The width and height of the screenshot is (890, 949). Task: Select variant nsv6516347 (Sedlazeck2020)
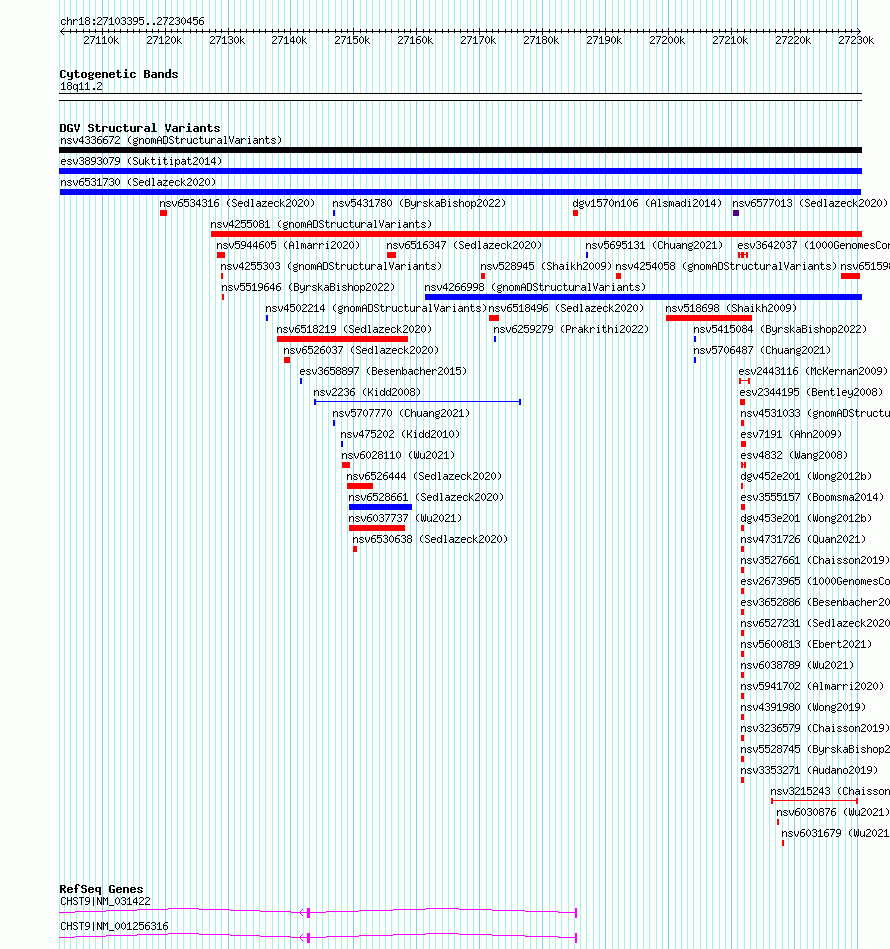pyautogui.click(x=464, y=245)
